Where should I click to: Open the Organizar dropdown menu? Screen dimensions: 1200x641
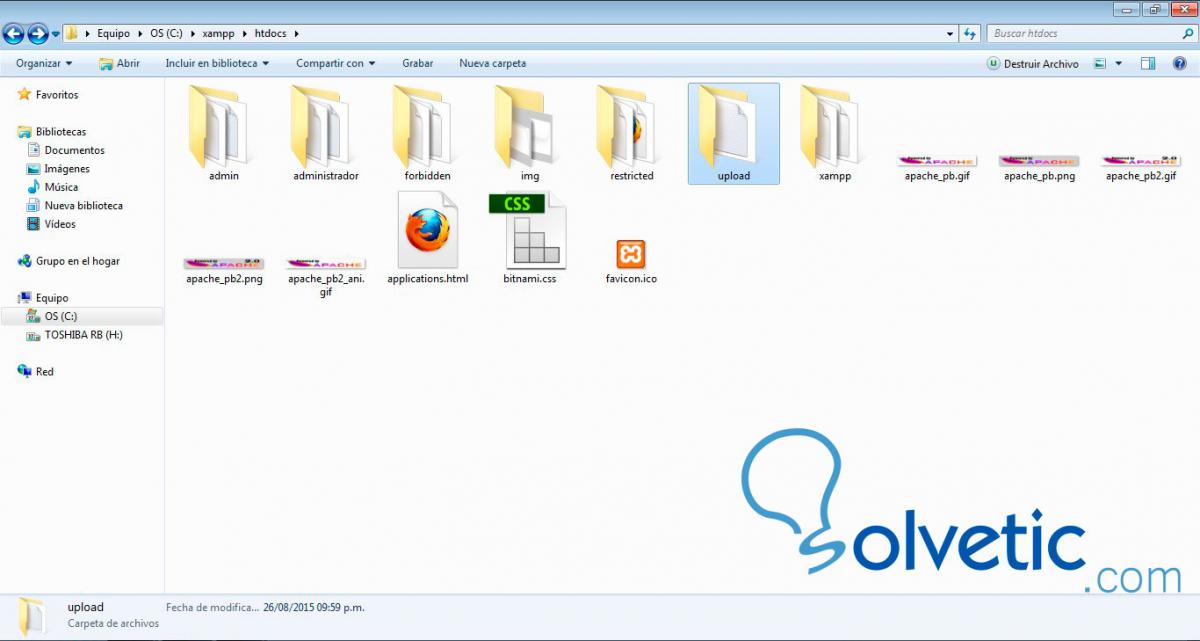[x=42, y=63]
